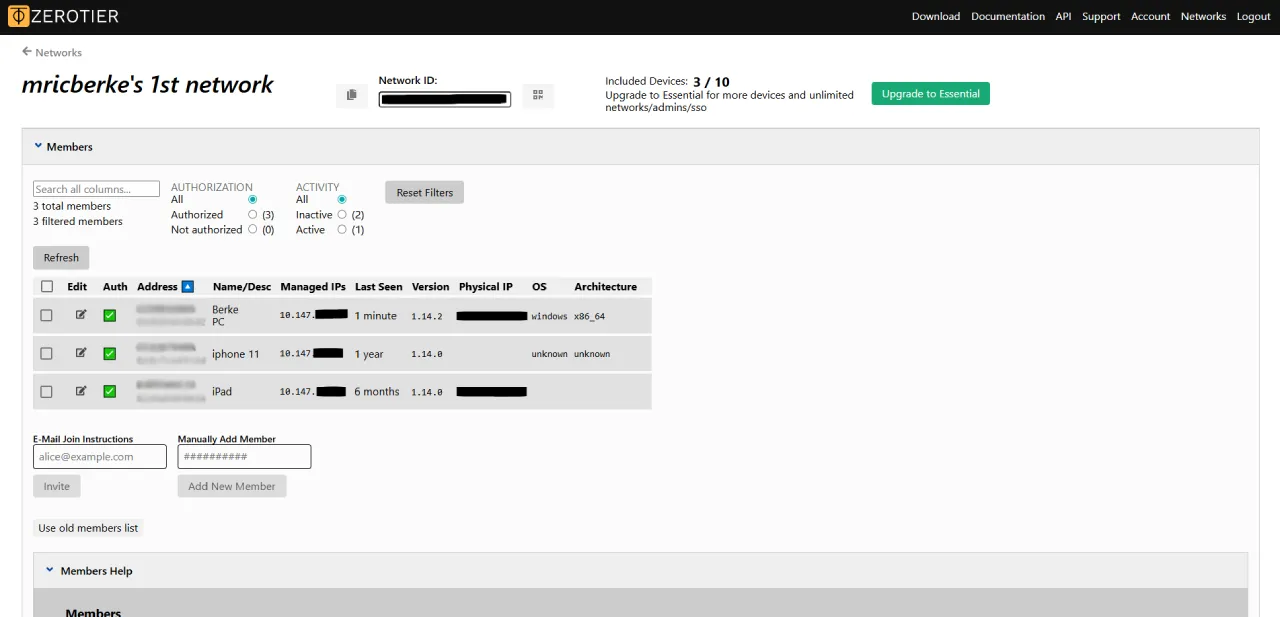The width and height of the screenshot is (1280, 617).
Task: Select the Inactive (2) radio button
Action: pos(342,215)
